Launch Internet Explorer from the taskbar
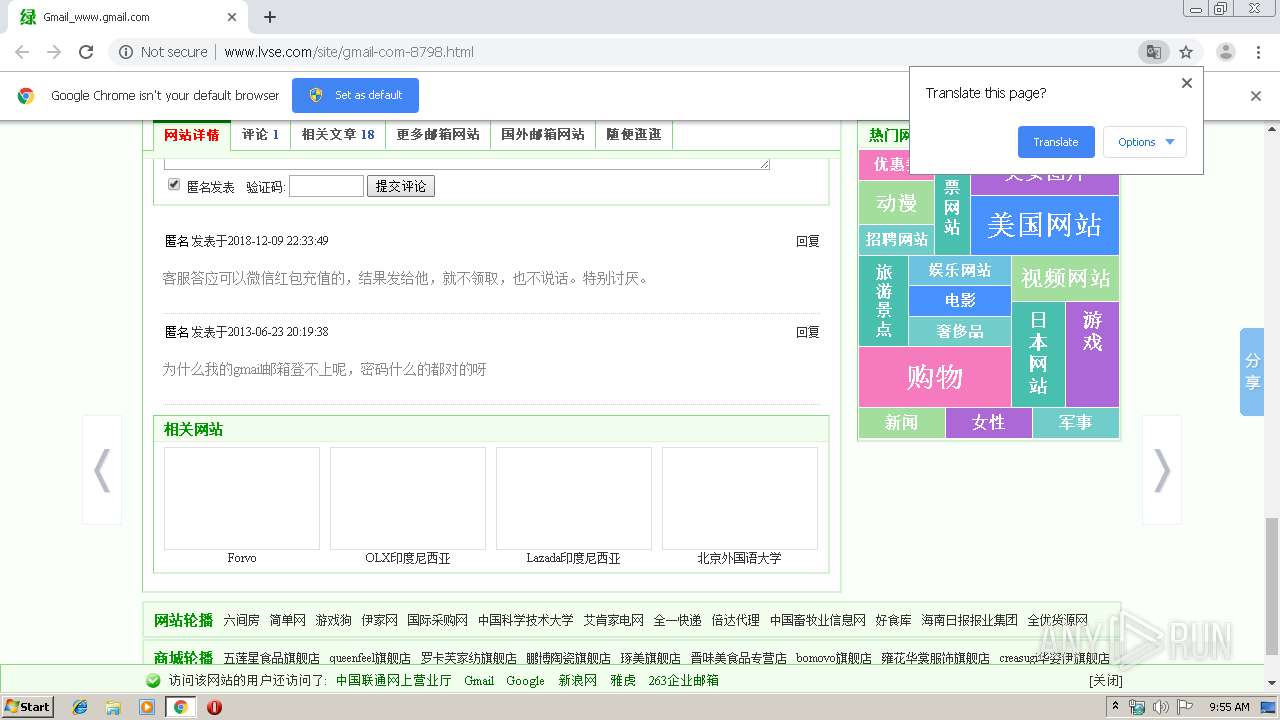 coord(80,707)
